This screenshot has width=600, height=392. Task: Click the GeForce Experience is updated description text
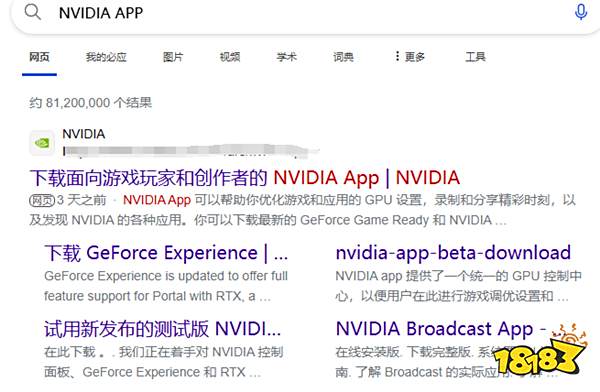click(166, 286)
